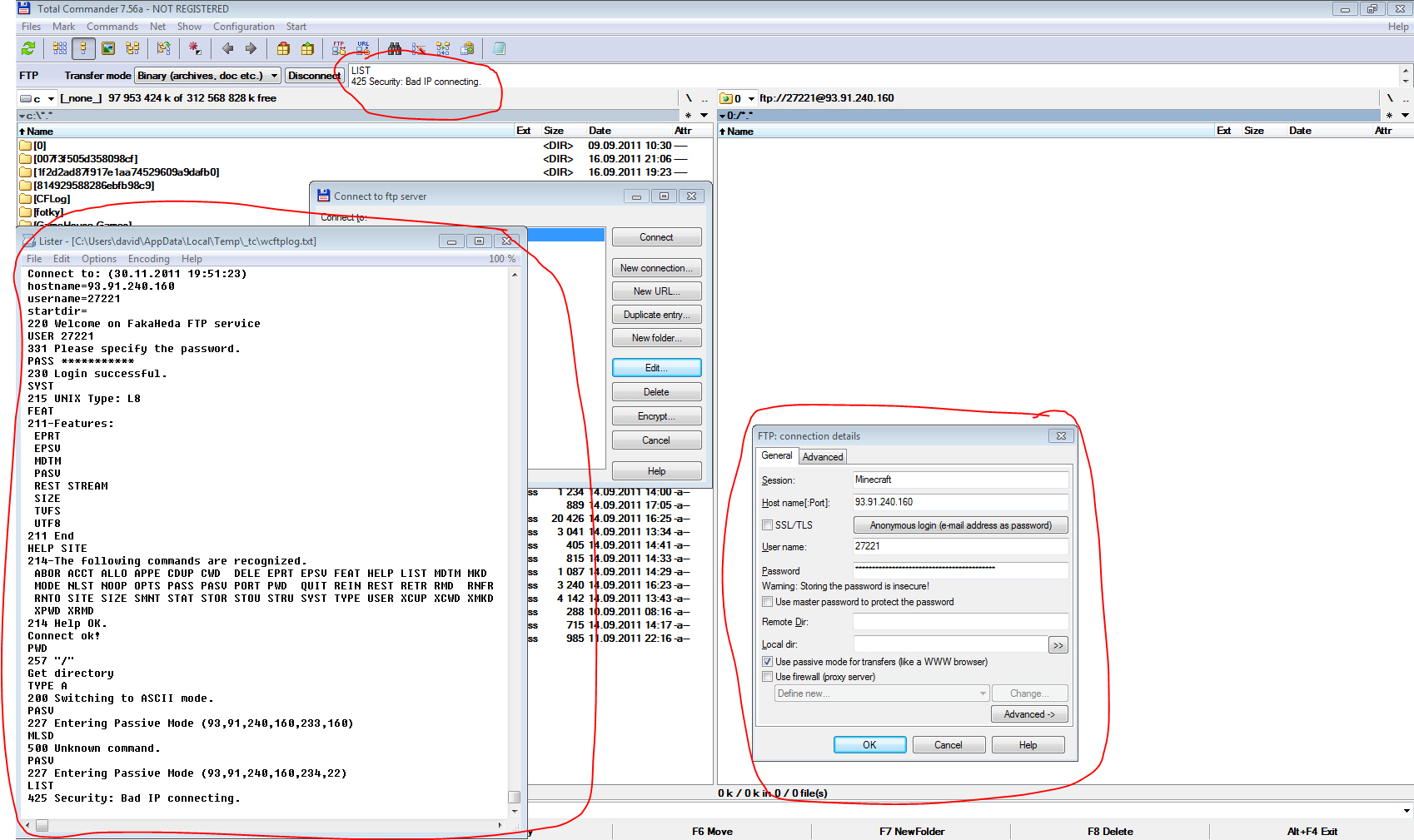Open left panel directory history arrow
The image size is (1414, 840).
point(704,116)
